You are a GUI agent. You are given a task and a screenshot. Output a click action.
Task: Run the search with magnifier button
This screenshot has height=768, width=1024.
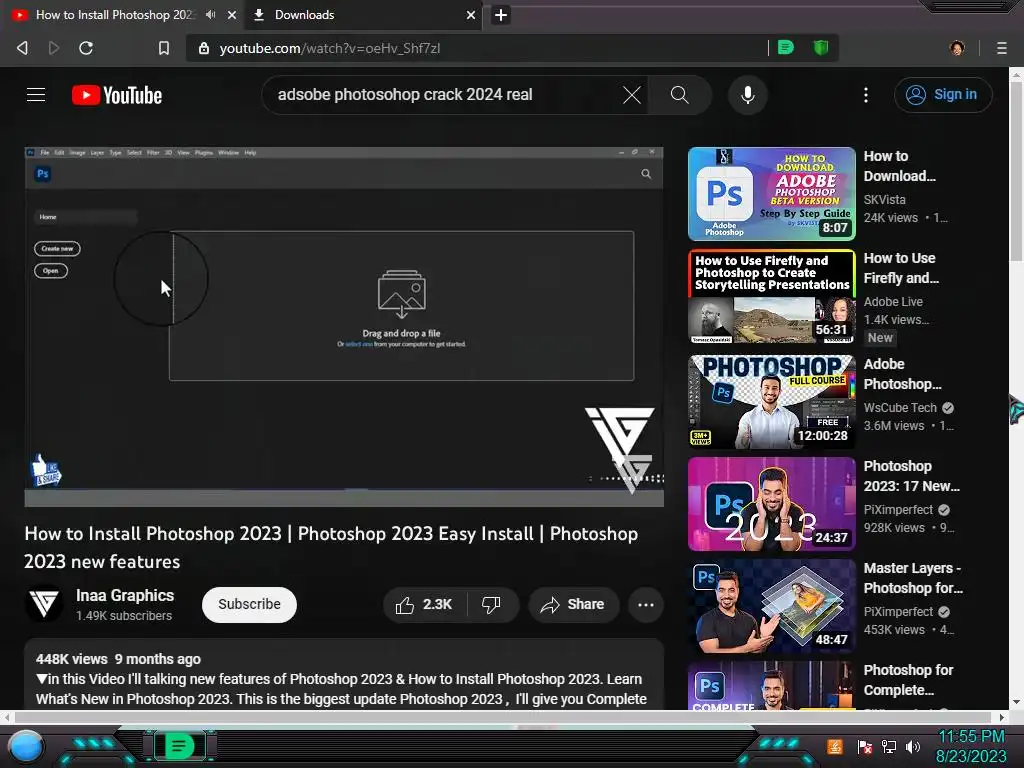(679, 95)
